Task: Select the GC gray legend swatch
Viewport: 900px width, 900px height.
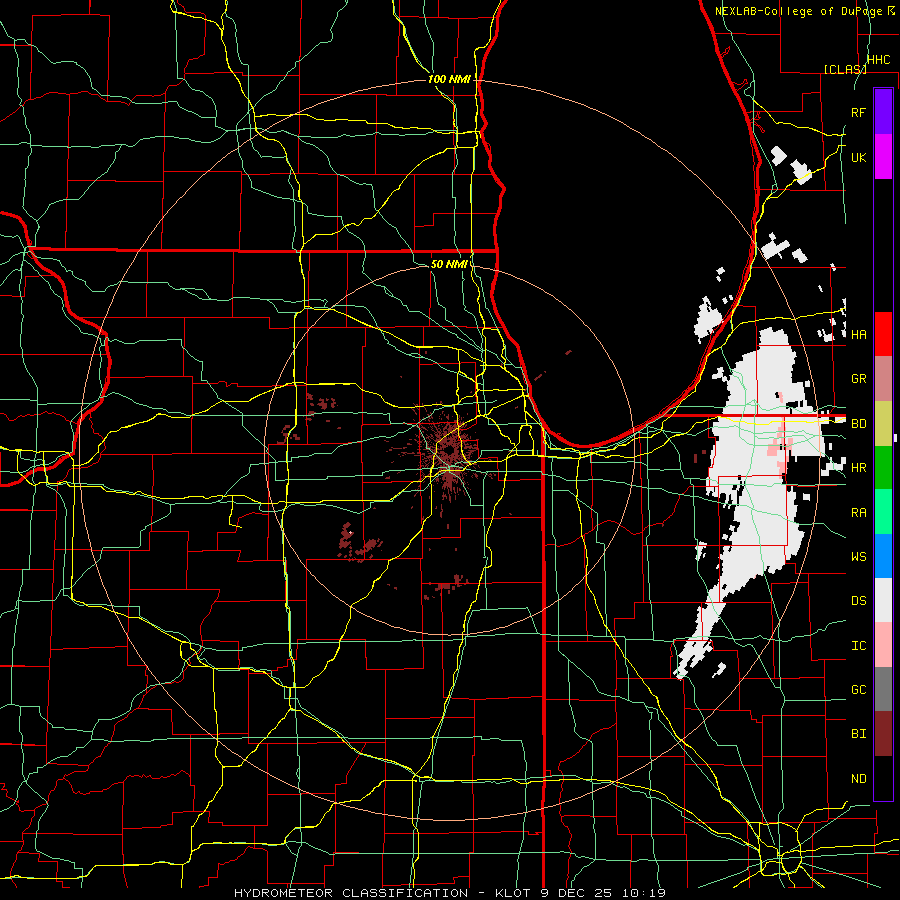Action: [x=883, y=689]
